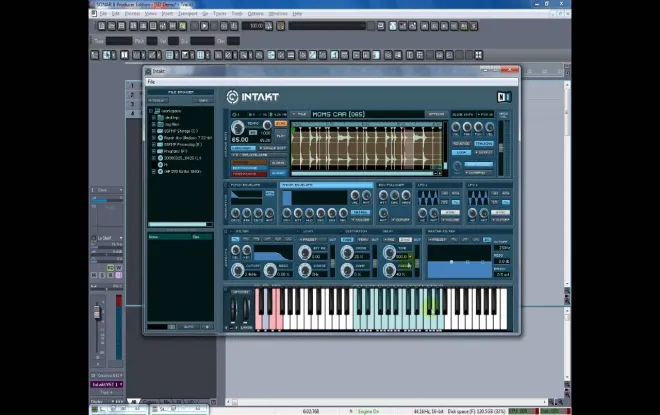Click the filter CUTOFF knob
Image resolution: width=660 pixels, height=415 pixels.
point(238,269)
